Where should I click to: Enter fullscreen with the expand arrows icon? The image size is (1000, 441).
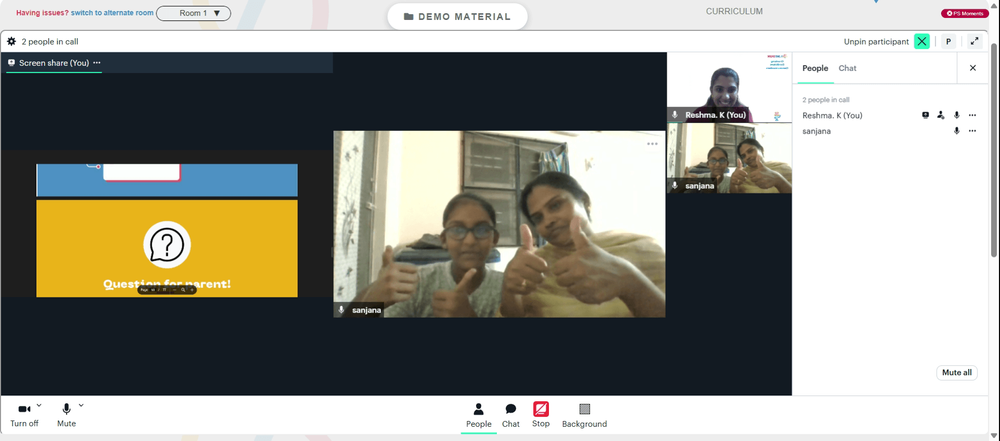[x=974, y=41]
